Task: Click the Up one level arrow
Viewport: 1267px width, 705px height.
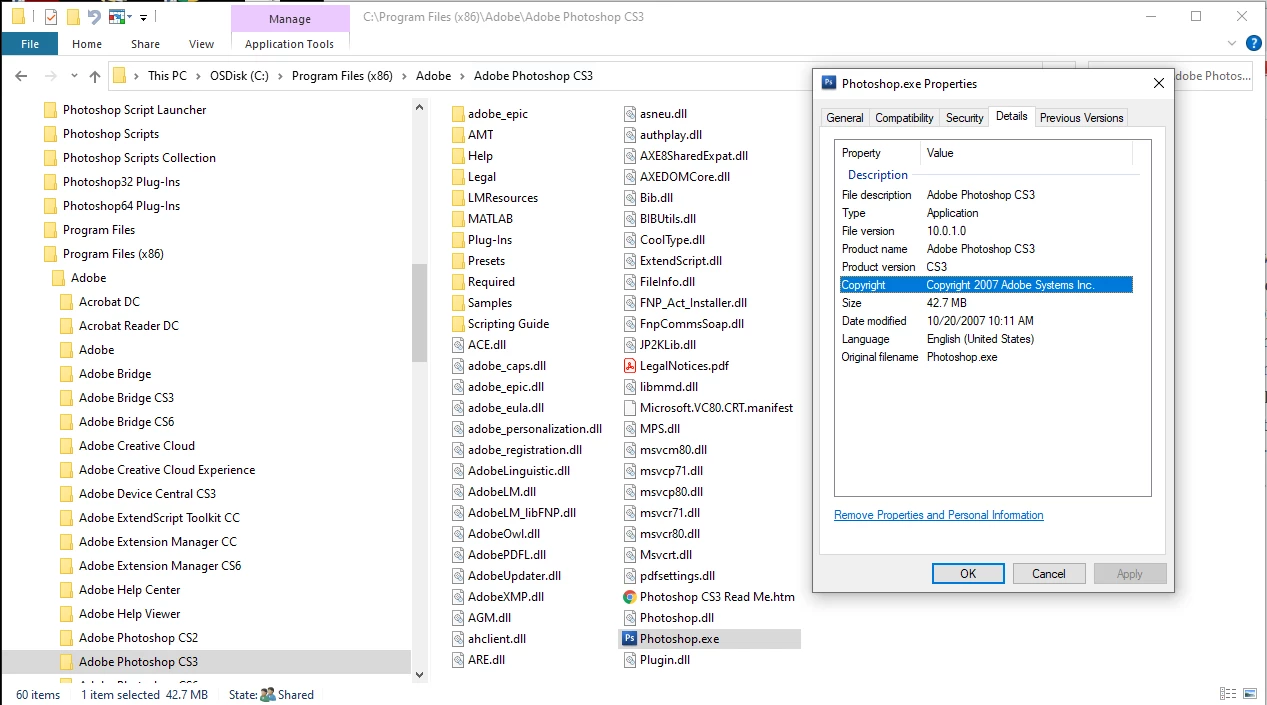Action: 95,76
